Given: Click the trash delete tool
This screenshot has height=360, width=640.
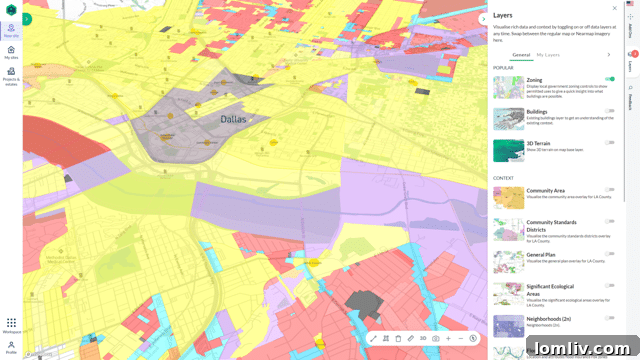Looking at the screenshot, I should (398, 338).
